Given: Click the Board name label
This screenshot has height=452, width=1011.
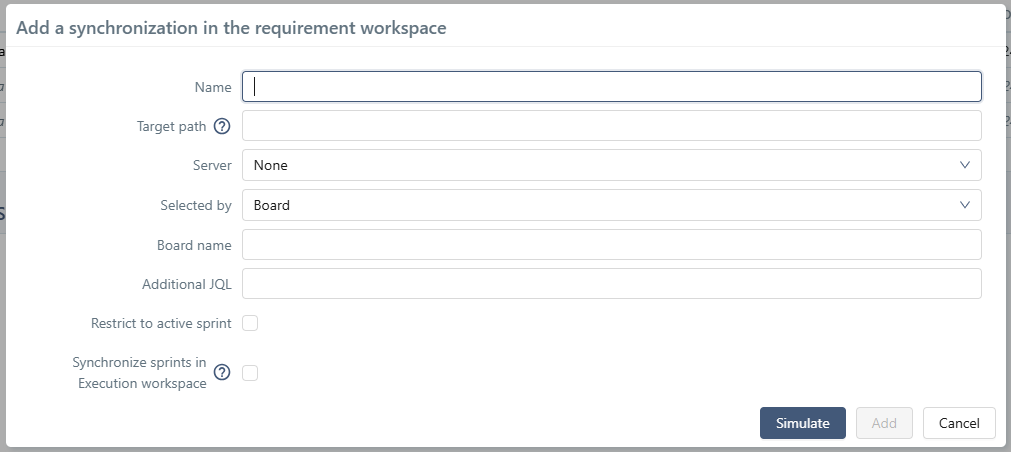Looking at the screenshot, I should click(194, 245).
